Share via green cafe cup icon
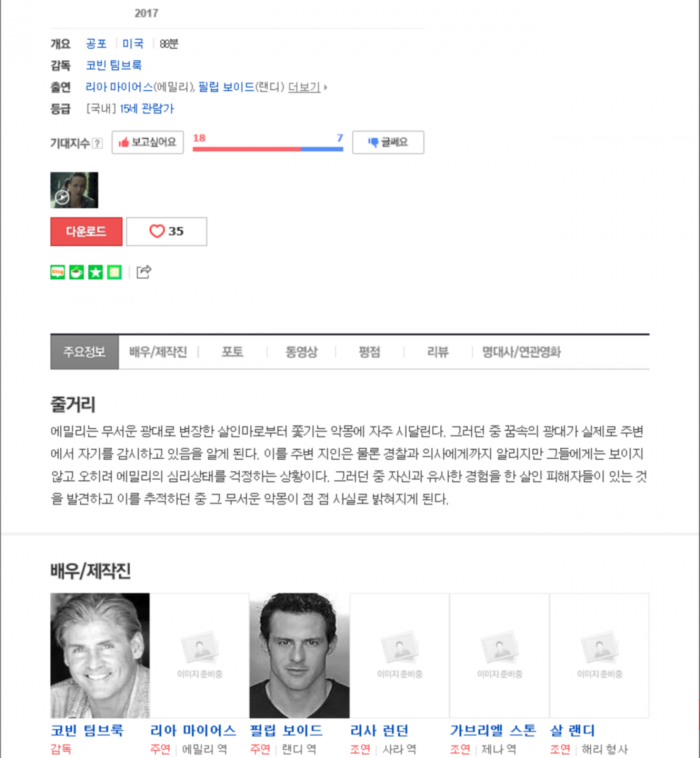The image size is (700, 758). (x=76, y=272)
